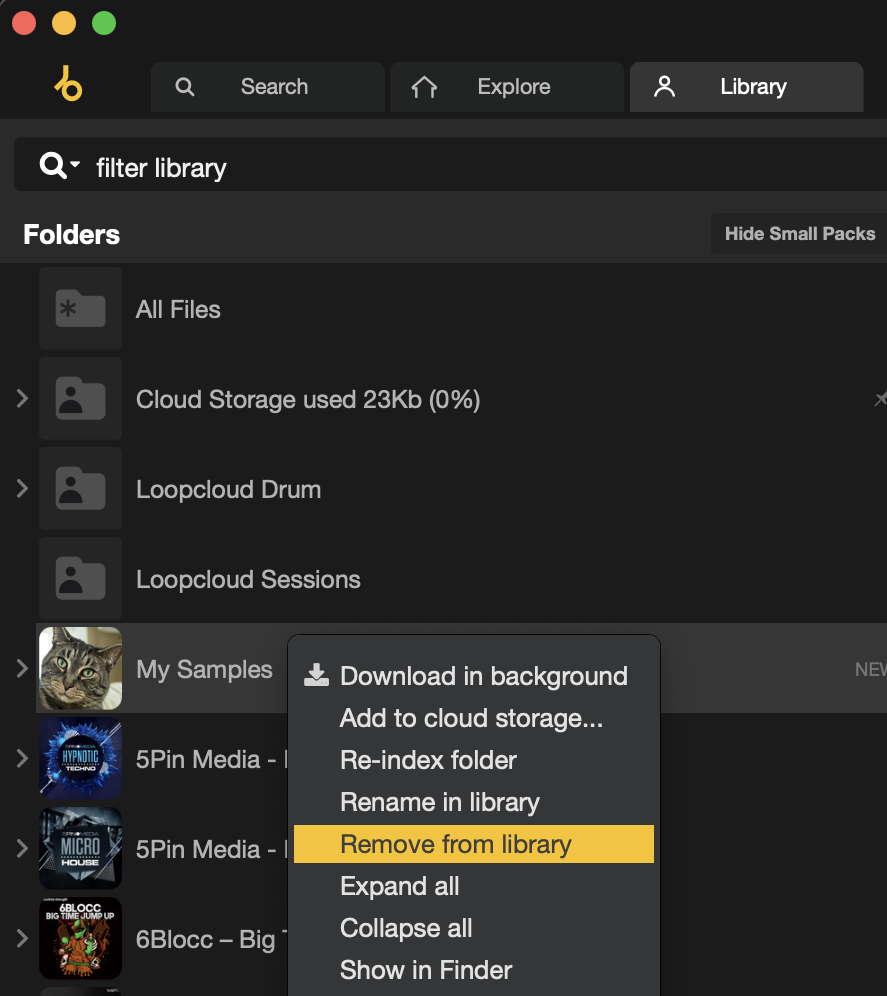Image resolution: width=887 pixels, height=996 pixels.
Task: Expand the My Samples folder
Action: (22, 668)
